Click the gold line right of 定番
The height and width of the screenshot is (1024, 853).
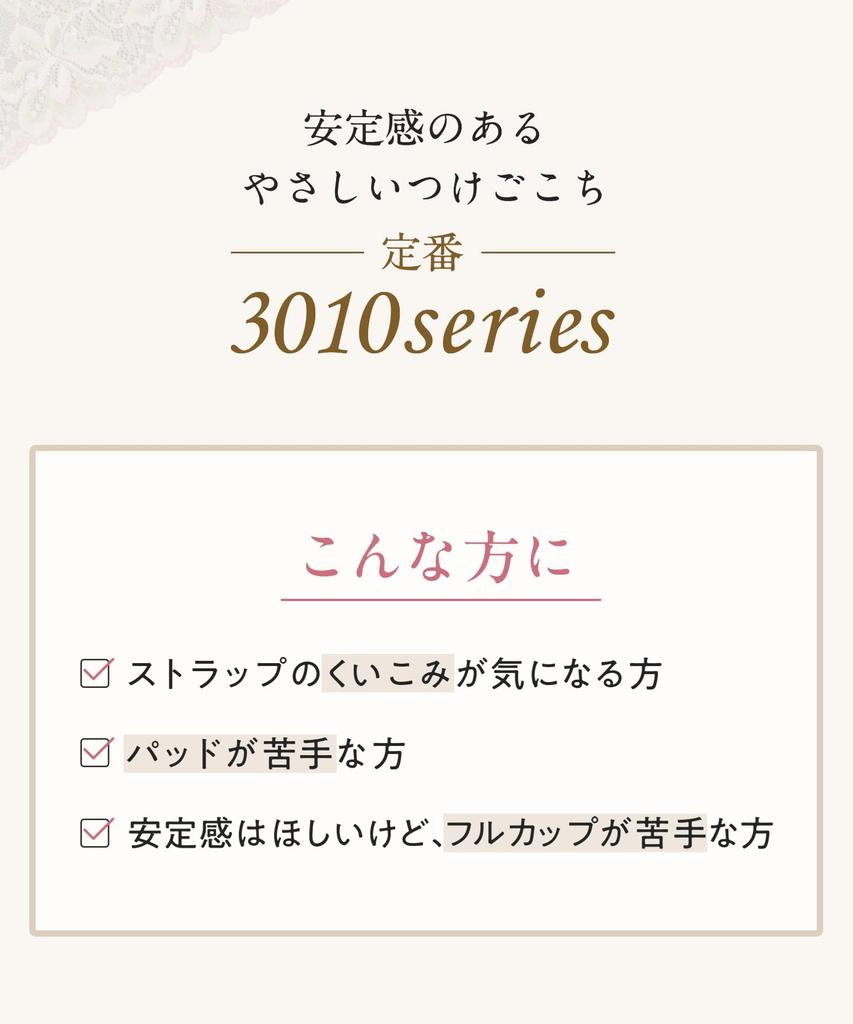pyautogui.click(x=548, y=253)
